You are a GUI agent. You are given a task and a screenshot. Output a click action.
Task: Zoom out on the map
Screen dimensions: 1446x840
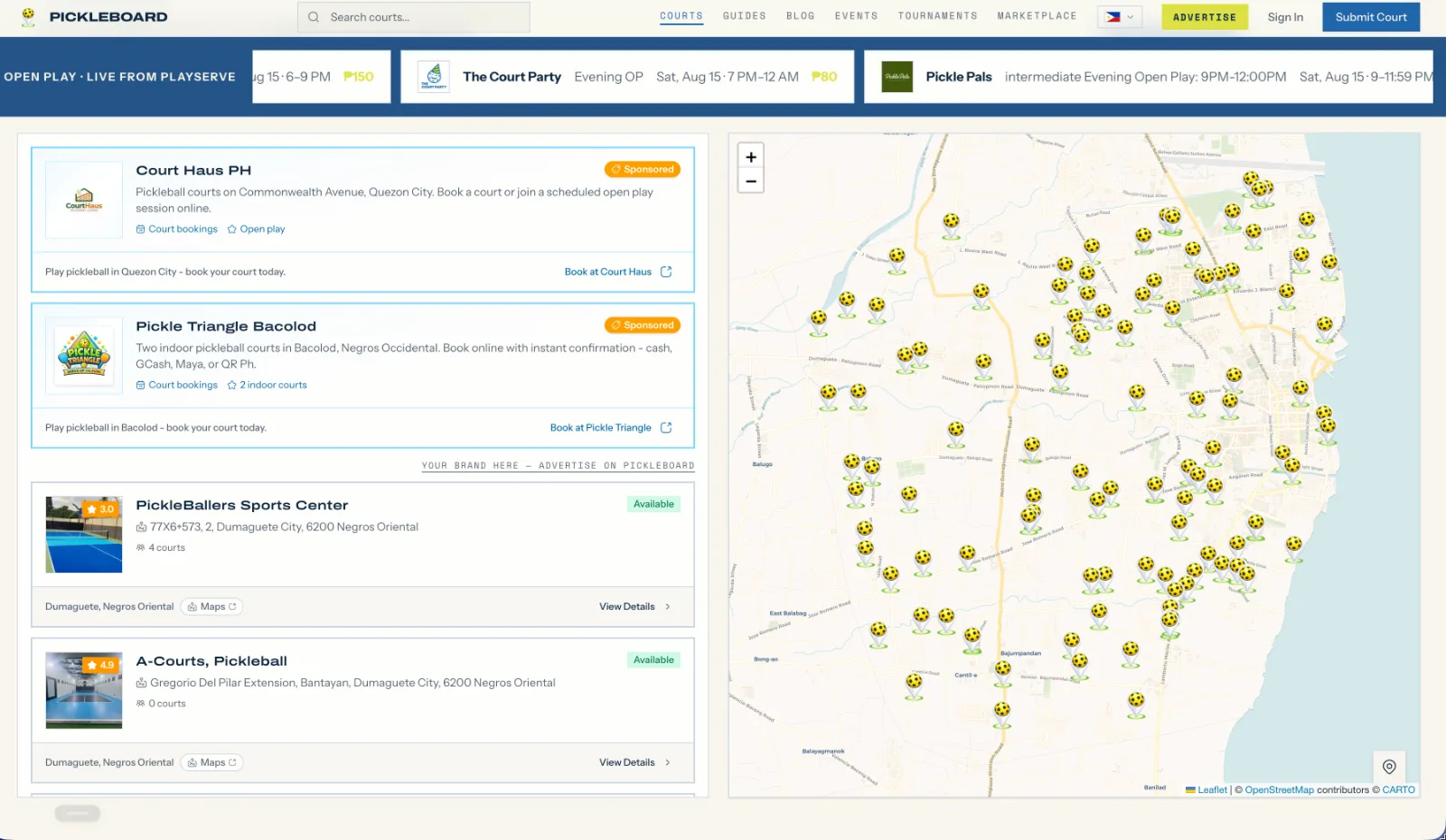(751, 181)
